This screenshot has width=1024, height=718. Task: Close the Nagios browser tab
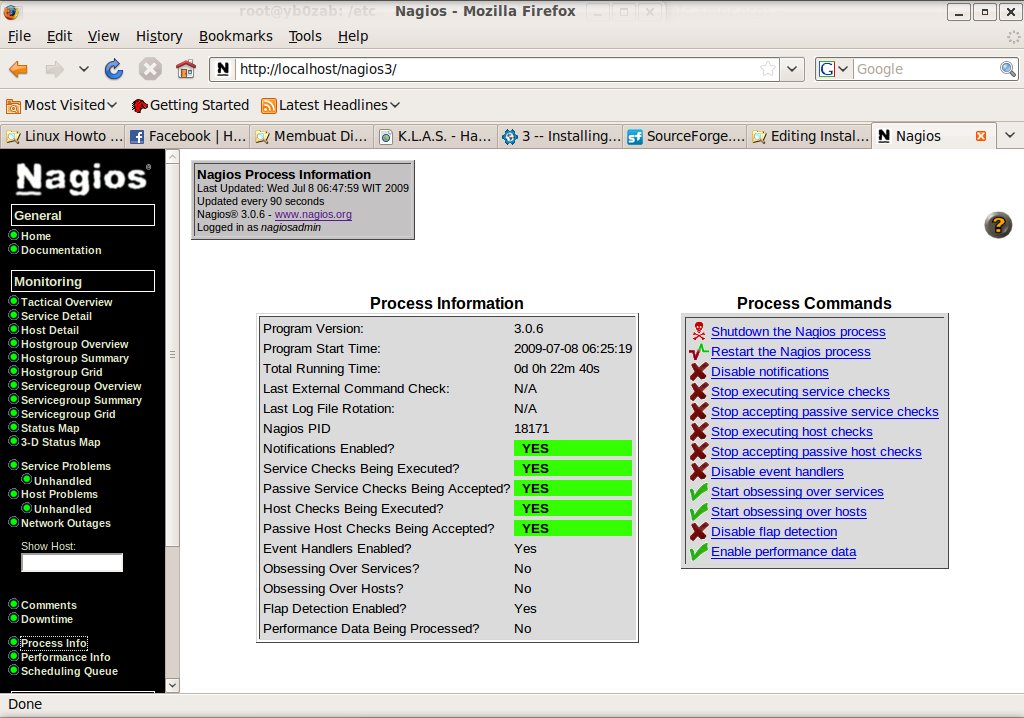pos(980,136)
